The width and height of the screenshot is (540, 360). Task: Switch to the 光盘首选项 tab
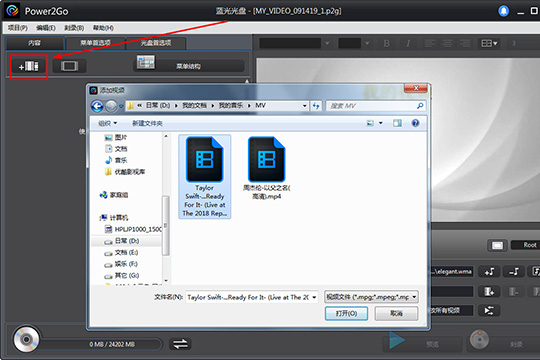pos(156,43)
